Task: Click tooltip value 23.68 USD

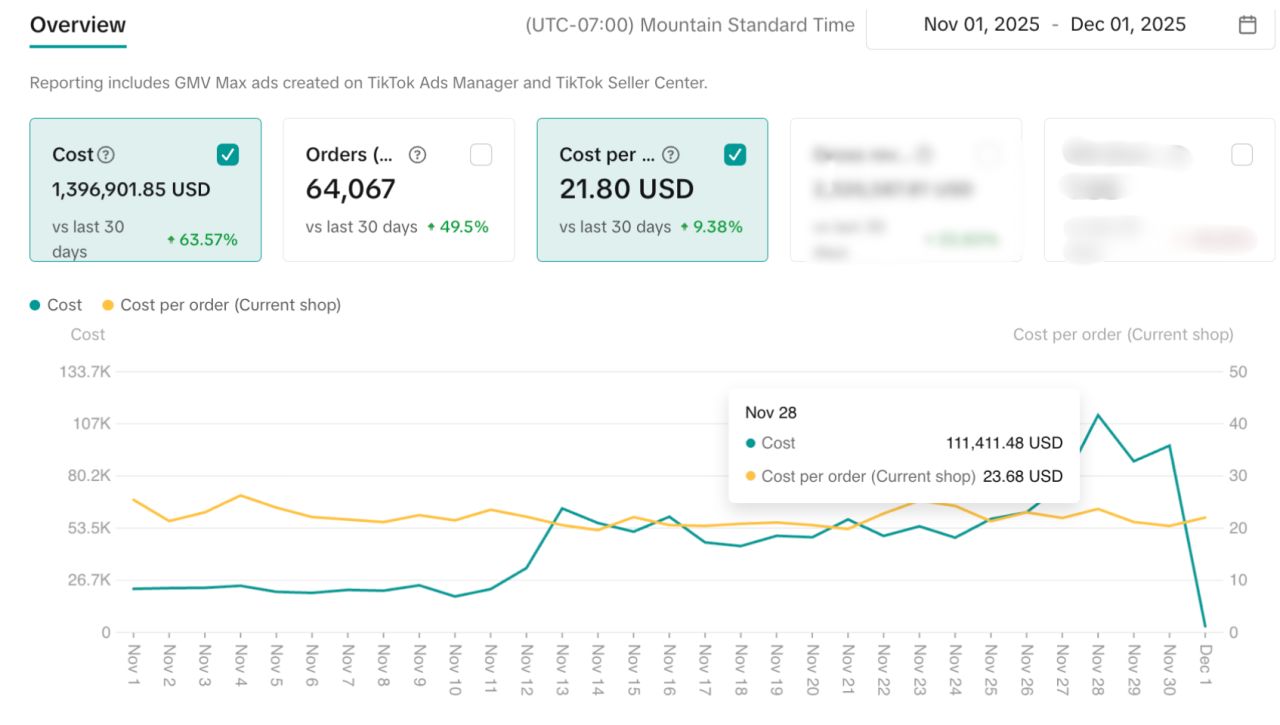Action: click(x=1023, y=476)
